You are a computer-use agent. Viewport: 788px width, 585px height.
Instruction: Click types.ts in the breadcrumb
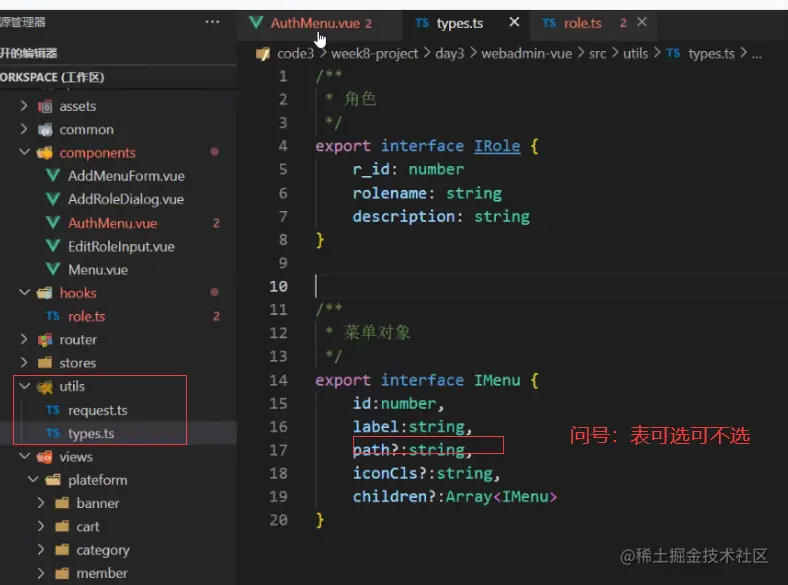(x=711, y=53)
